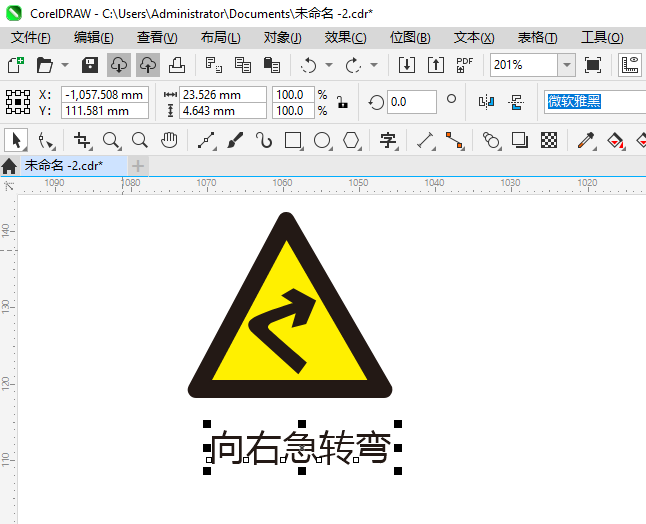Mirror the object vertically
This screenshot has width=646, height=524.
coord(516,102)
